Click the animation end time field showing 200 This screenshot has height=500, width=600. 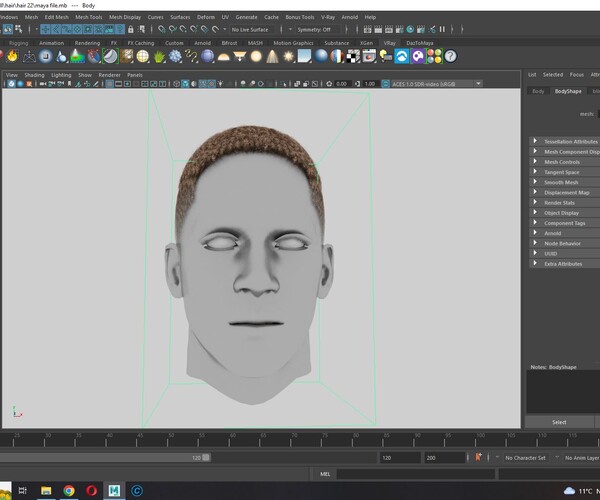(444, 458)
